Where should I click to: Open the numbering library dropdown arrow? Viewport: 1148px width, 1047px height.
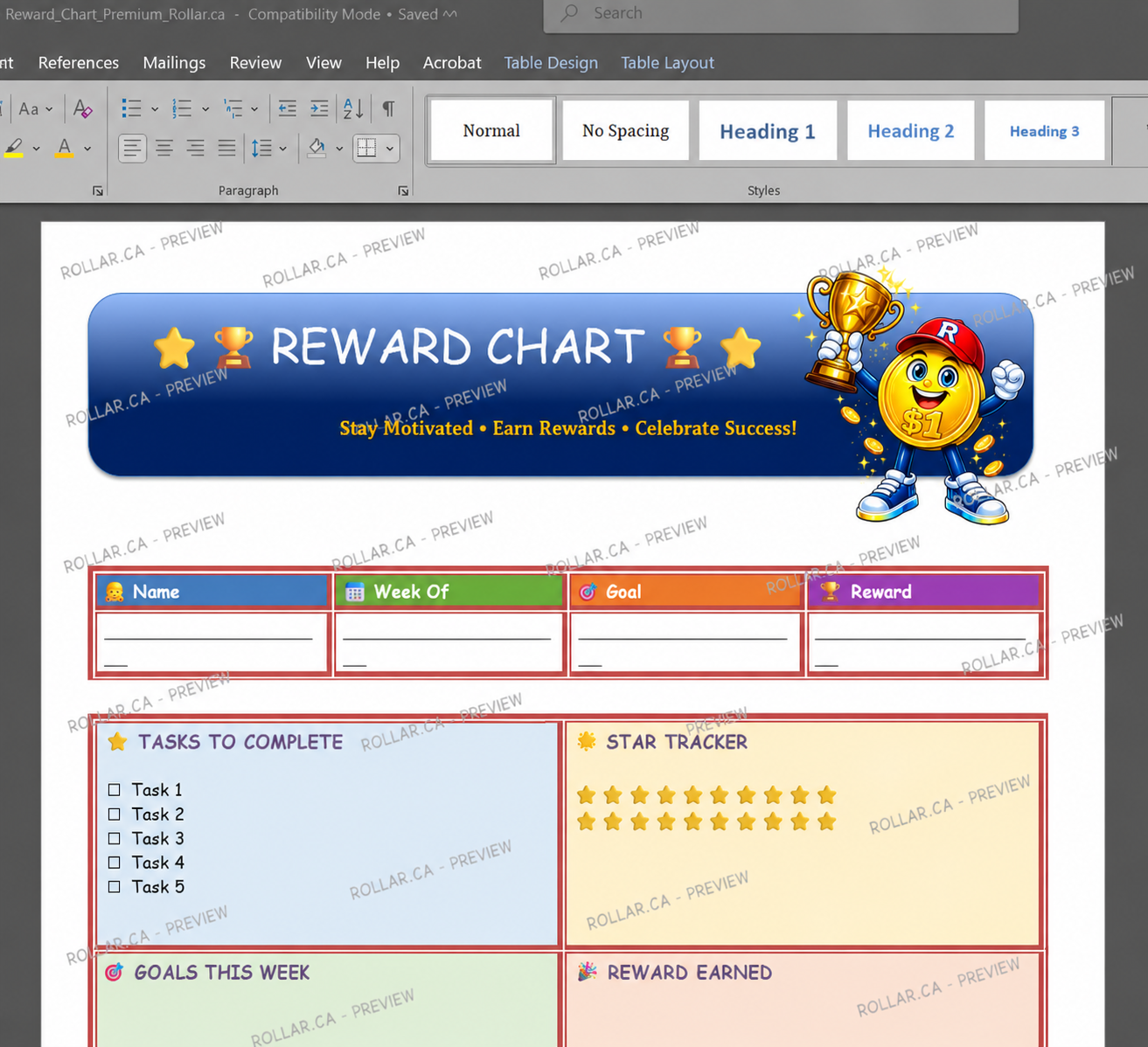click(x=205, y=109)
